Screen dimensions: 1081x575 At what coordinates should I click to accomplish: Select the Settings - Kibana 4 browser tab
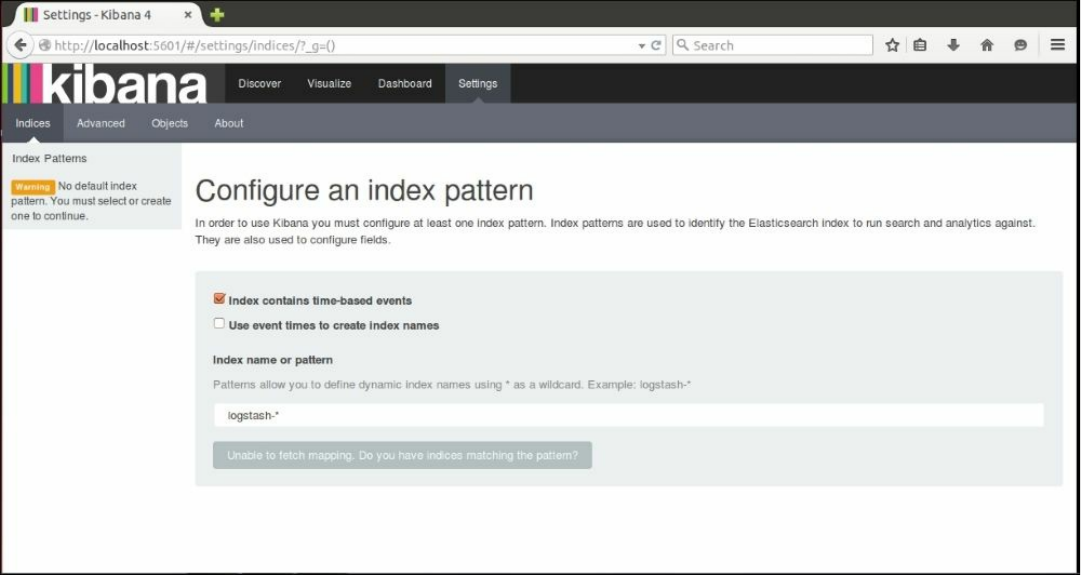point(108,14)
